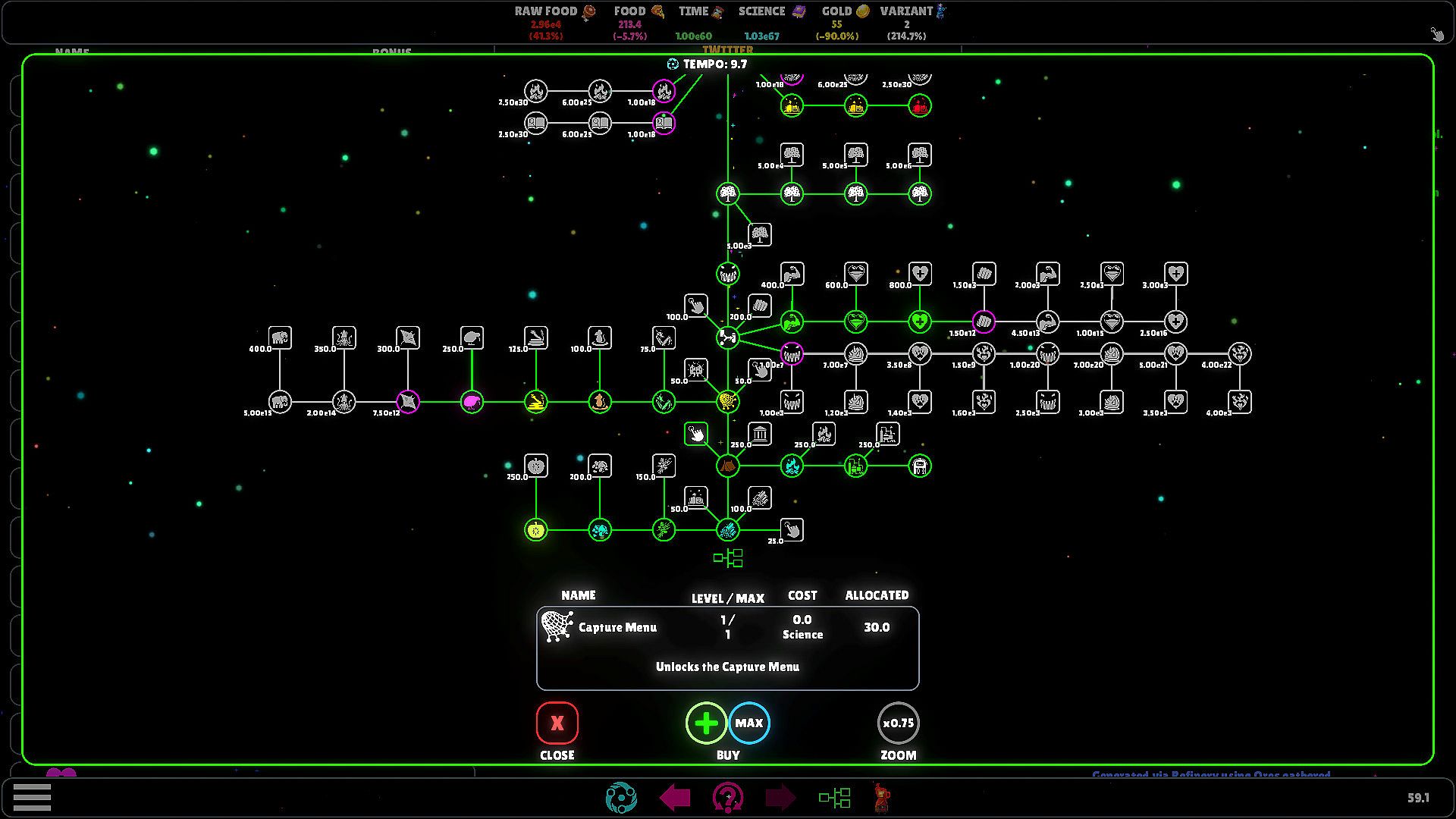
Task: Click the large green tree node on trunk
Action: pos(727,193)
